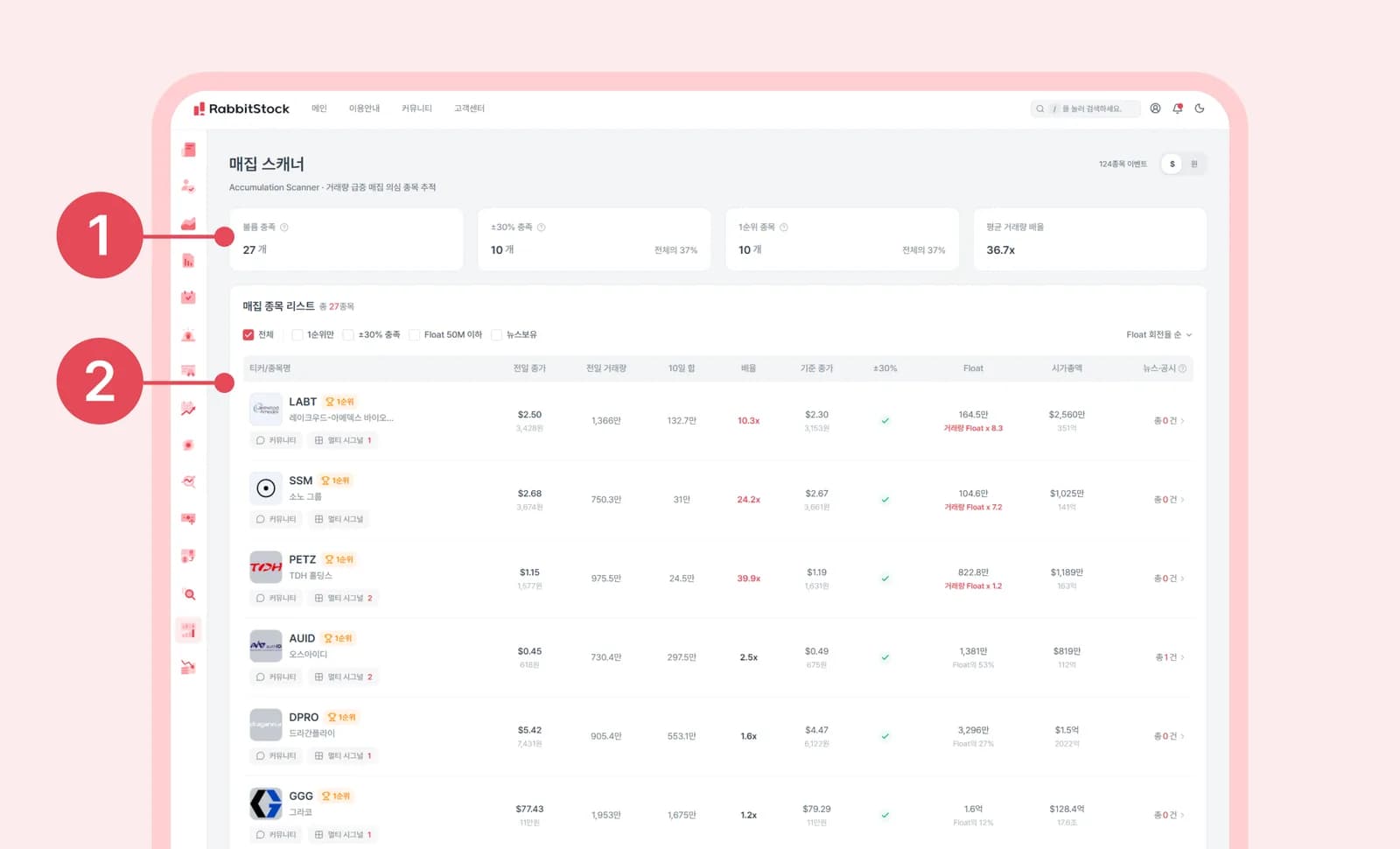Switch to dark mode moon icon
This screenshot has width=1400, height=849.
(x=1200, y=109)
